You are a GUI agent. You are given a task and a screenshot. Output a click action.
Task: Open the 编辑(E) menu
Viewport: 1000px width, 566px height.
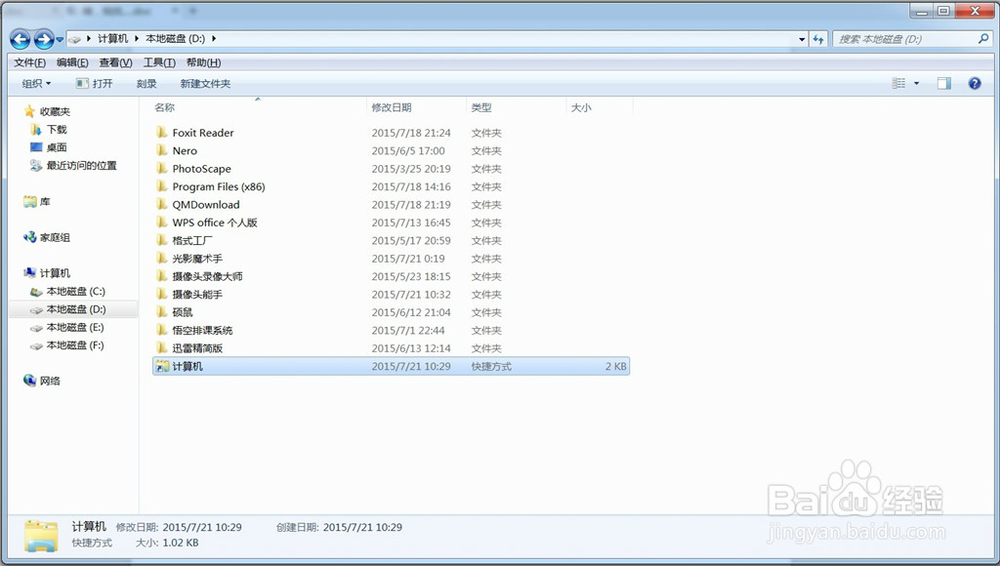click(72, 63)
